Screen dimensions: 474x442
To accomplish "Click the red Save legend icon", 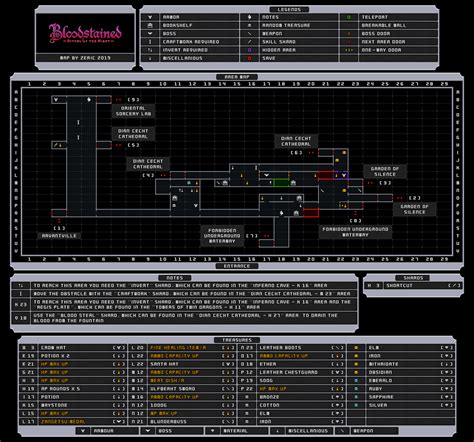I will [x=249, y=58].
